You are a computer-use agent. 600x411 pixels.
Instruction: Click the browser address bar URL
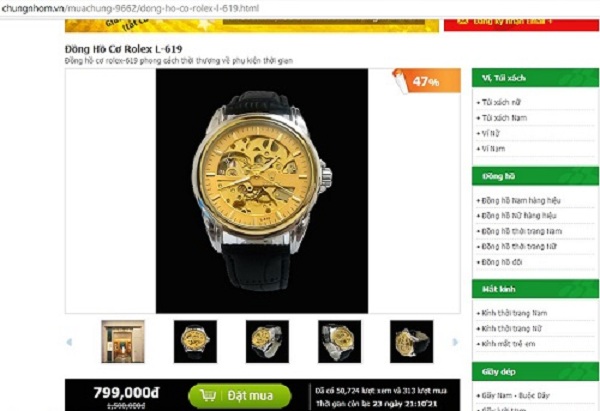pos(130,8)
